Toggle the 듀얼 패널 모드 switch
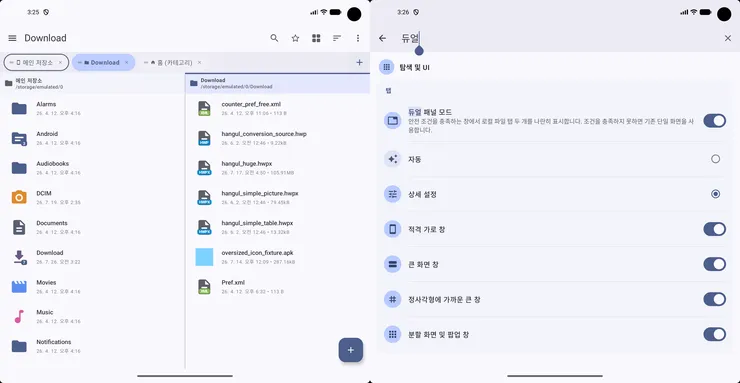The image size is (740, 383). tap(715, 121)
